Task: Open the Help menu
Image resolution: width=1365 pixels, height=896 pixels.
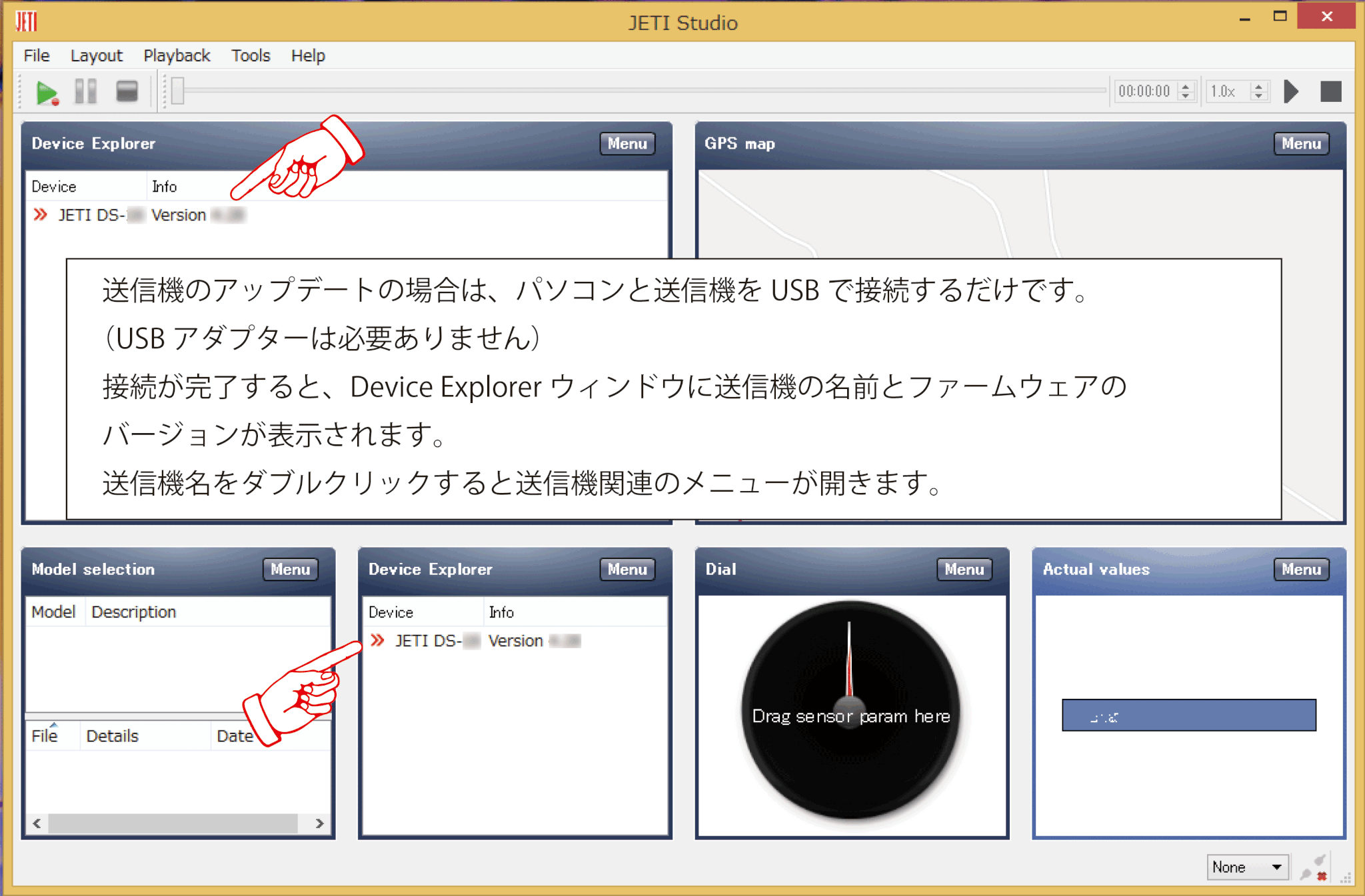Action: pos(308,55)
